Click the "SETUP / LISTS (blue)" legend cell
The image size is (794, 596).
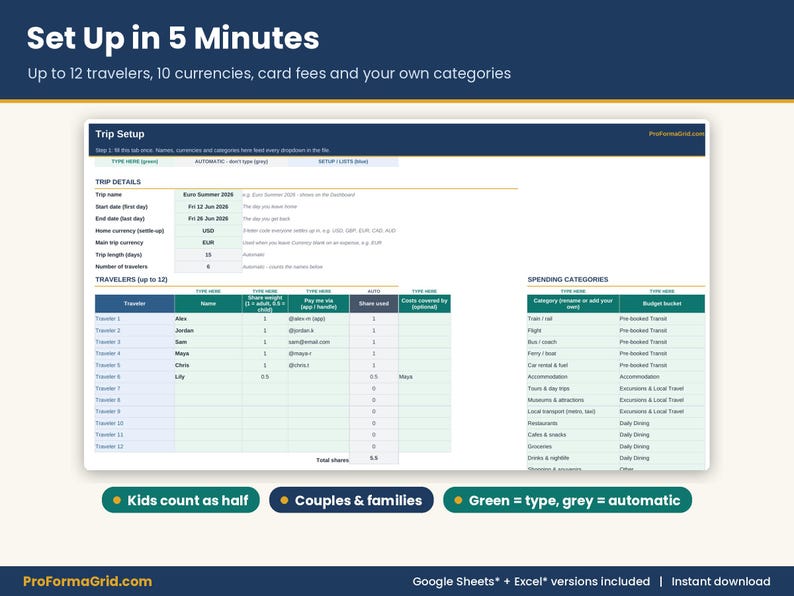[343, 162]
